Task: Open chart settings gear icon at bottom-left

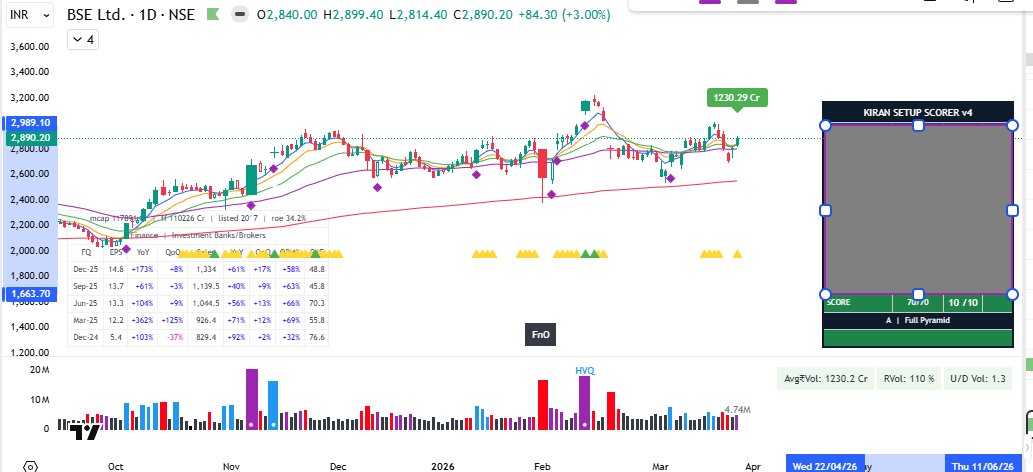Action: pos(28,466)
